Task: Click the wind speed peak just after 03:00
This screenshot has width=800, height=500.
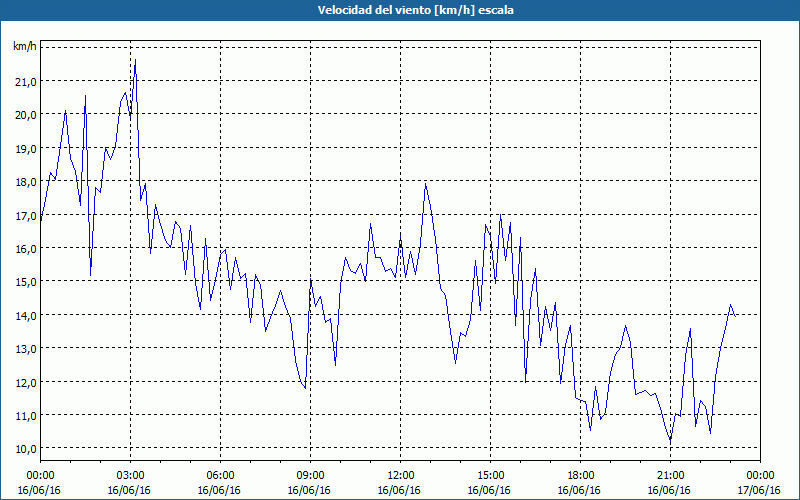Action: coord(135,60)
